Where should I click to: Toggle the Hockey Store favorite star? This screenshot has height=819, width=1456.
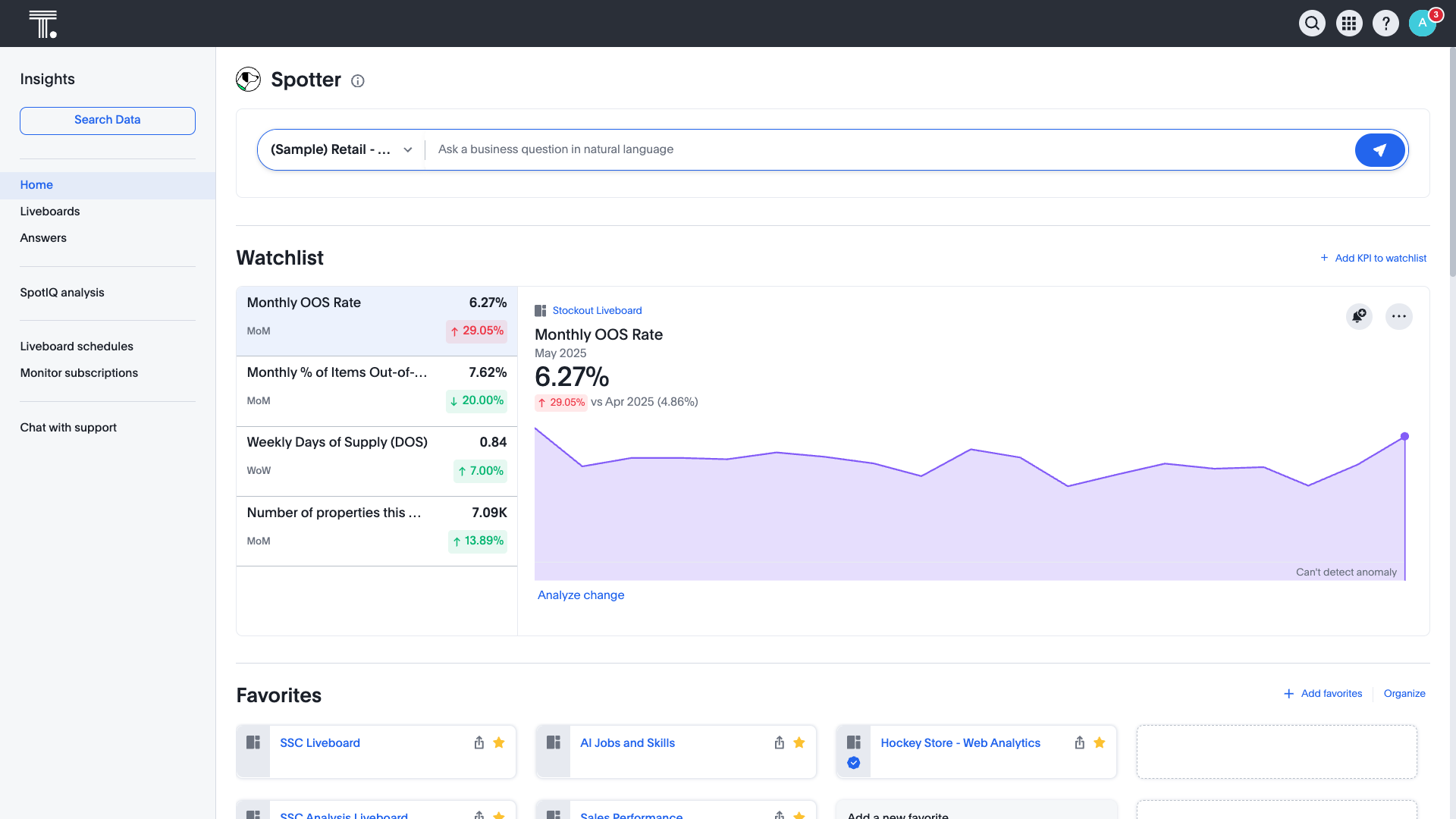1100,743
